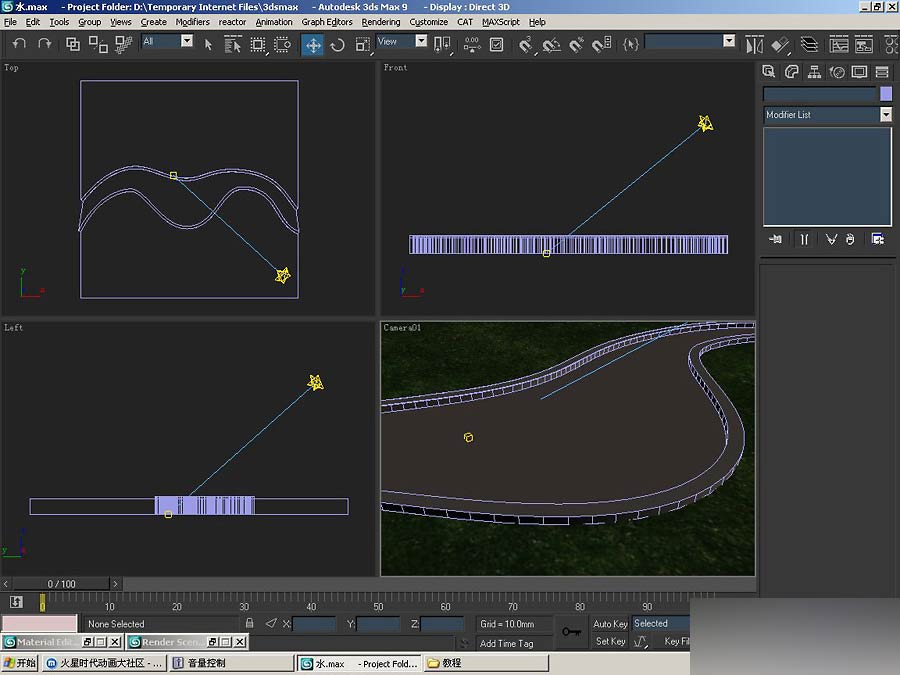This screenshot has width=900, height=675.
Task: Open the 'All' selection filter dropdown
Action: [187, 42]
